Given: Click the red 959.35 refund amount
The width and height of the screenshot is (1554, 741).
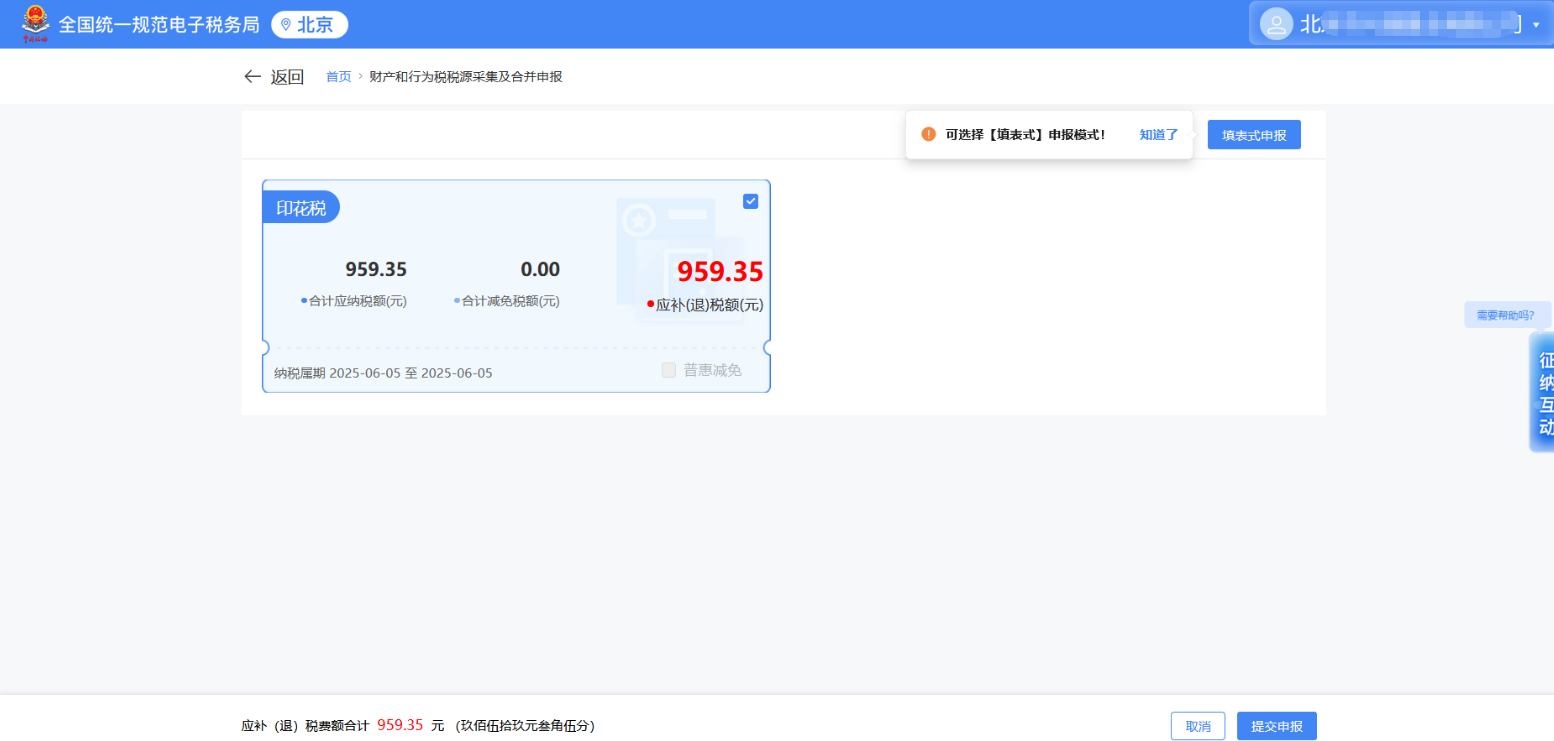Looking at the screenshot, I should point(717,271).
